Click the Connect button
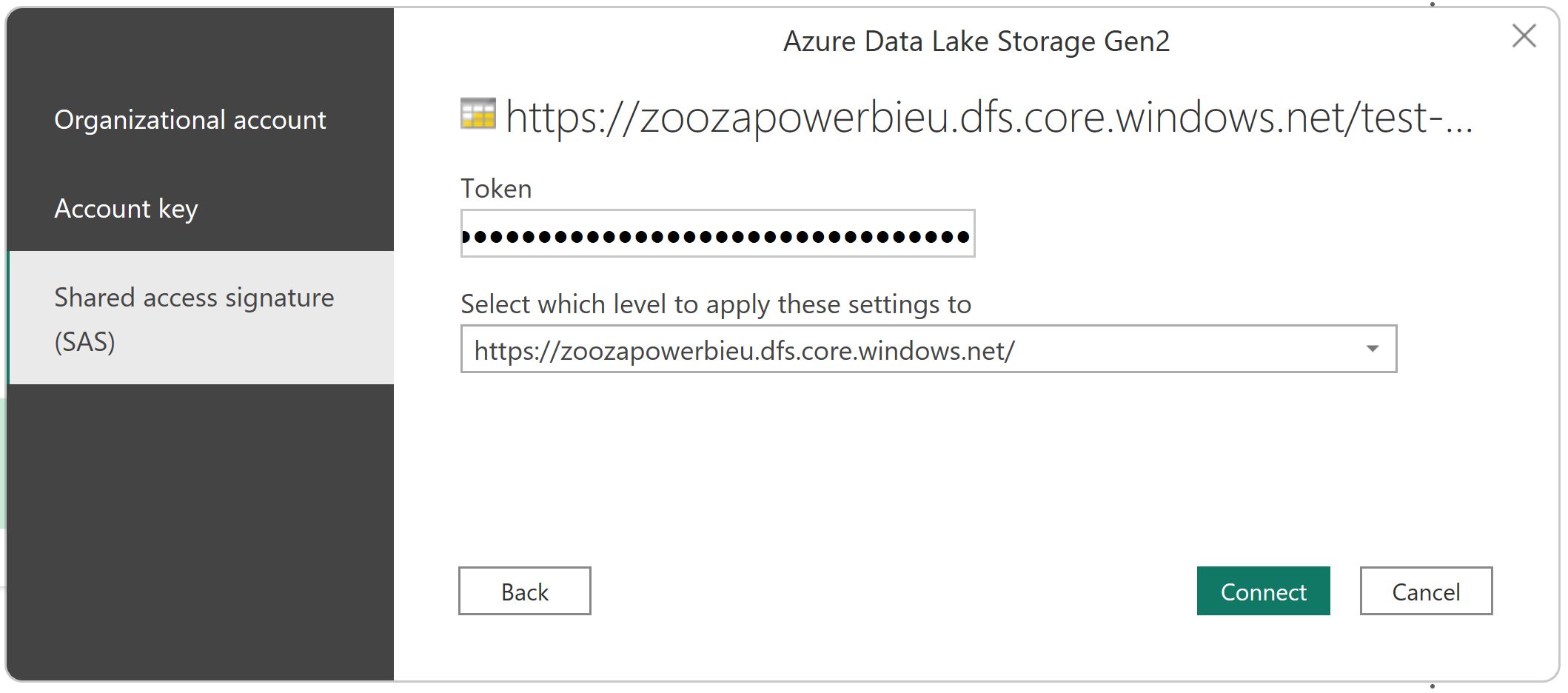The image size is (1568, 693). click(x=1263, y=591)
